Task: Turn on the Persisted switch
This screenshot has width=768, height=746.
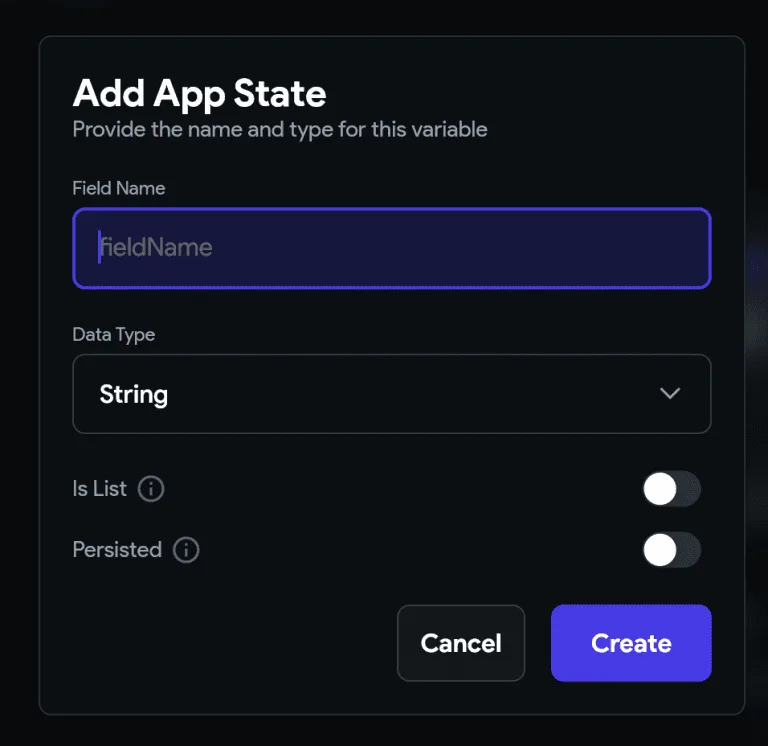Action: (671, 550)
